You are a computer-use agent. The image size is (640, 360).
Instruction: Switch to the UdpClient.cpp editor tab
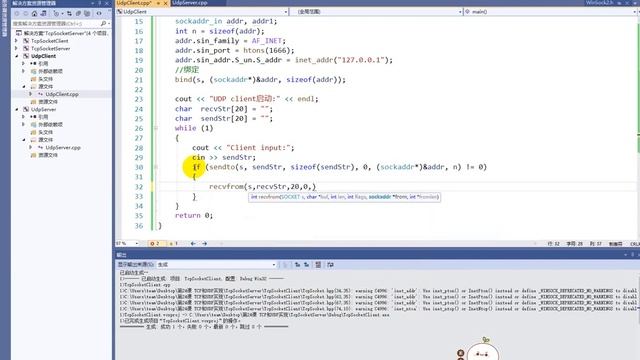pyautogui.click(x=134, y=3)
